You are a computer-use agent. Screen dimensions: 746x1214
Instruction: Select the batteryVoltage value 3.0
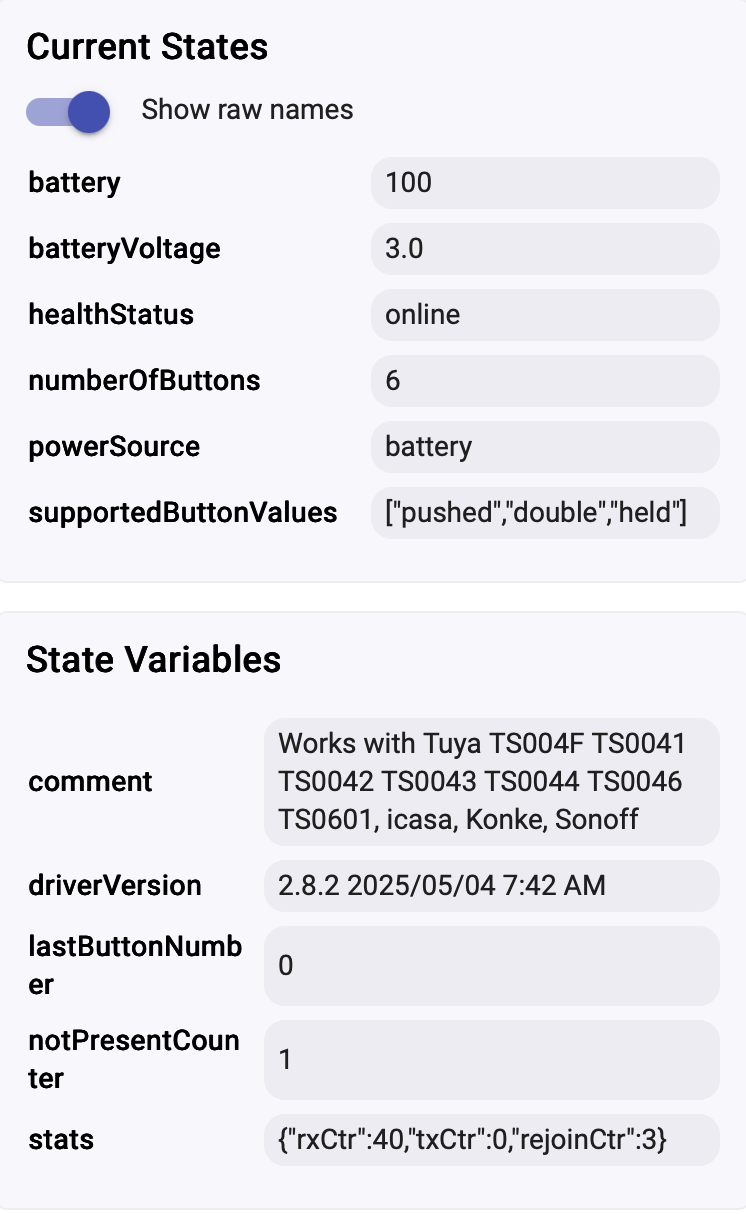click(x=545, y=249)
